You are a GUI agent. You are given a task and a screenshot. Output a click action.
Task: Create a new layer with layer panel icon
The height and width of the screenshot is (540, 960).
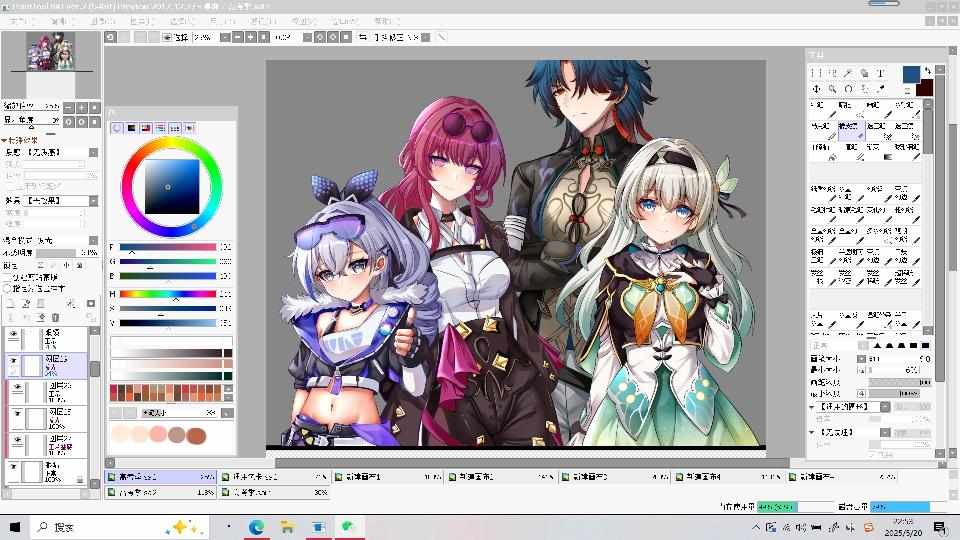click(11, 304)
